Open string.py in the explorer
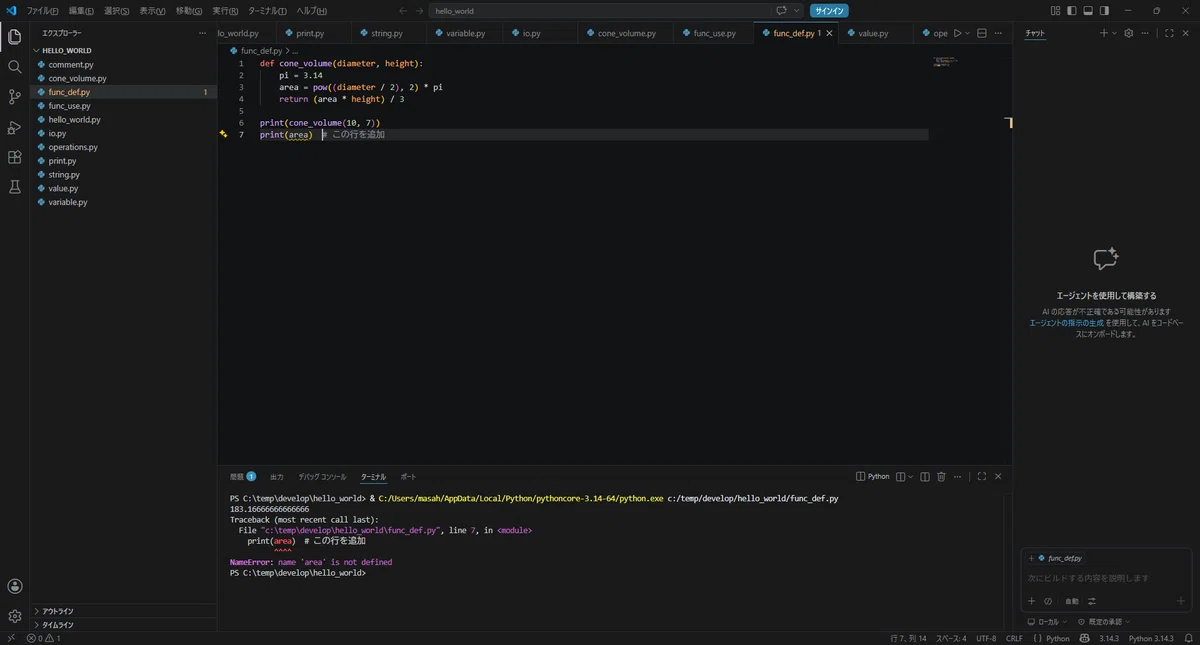1200x645 pixels. 64,175
